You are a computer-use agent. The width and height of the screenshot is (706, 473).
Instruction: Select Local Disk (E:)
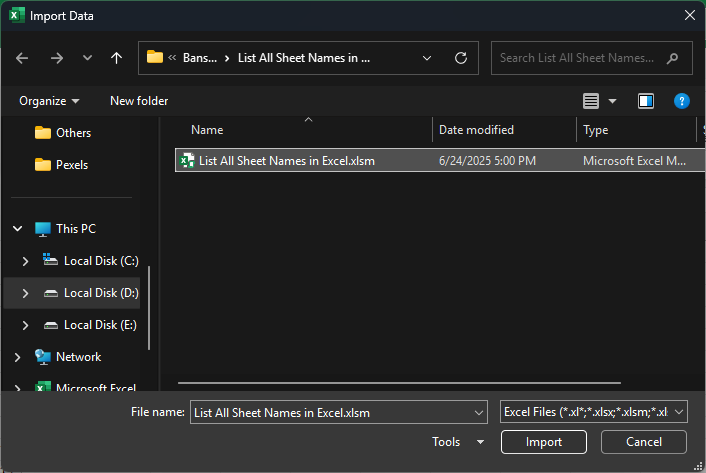click(x=90, y=325)
